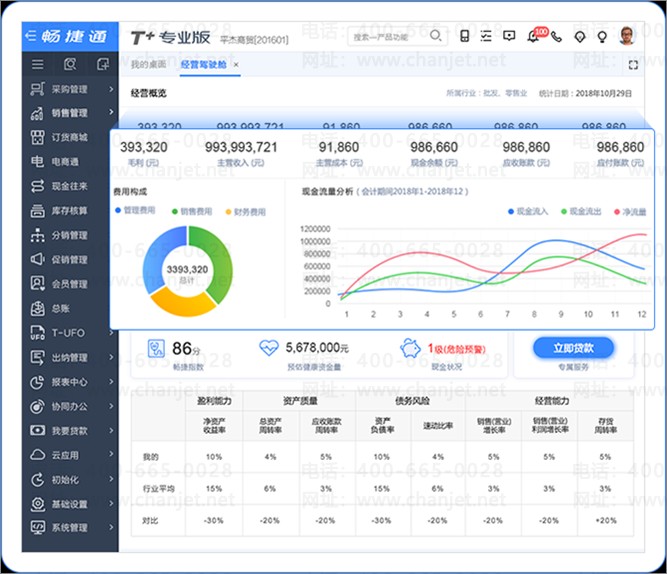667x574 pixels.
Task: Click the product function search field
Action: (385, 37)
